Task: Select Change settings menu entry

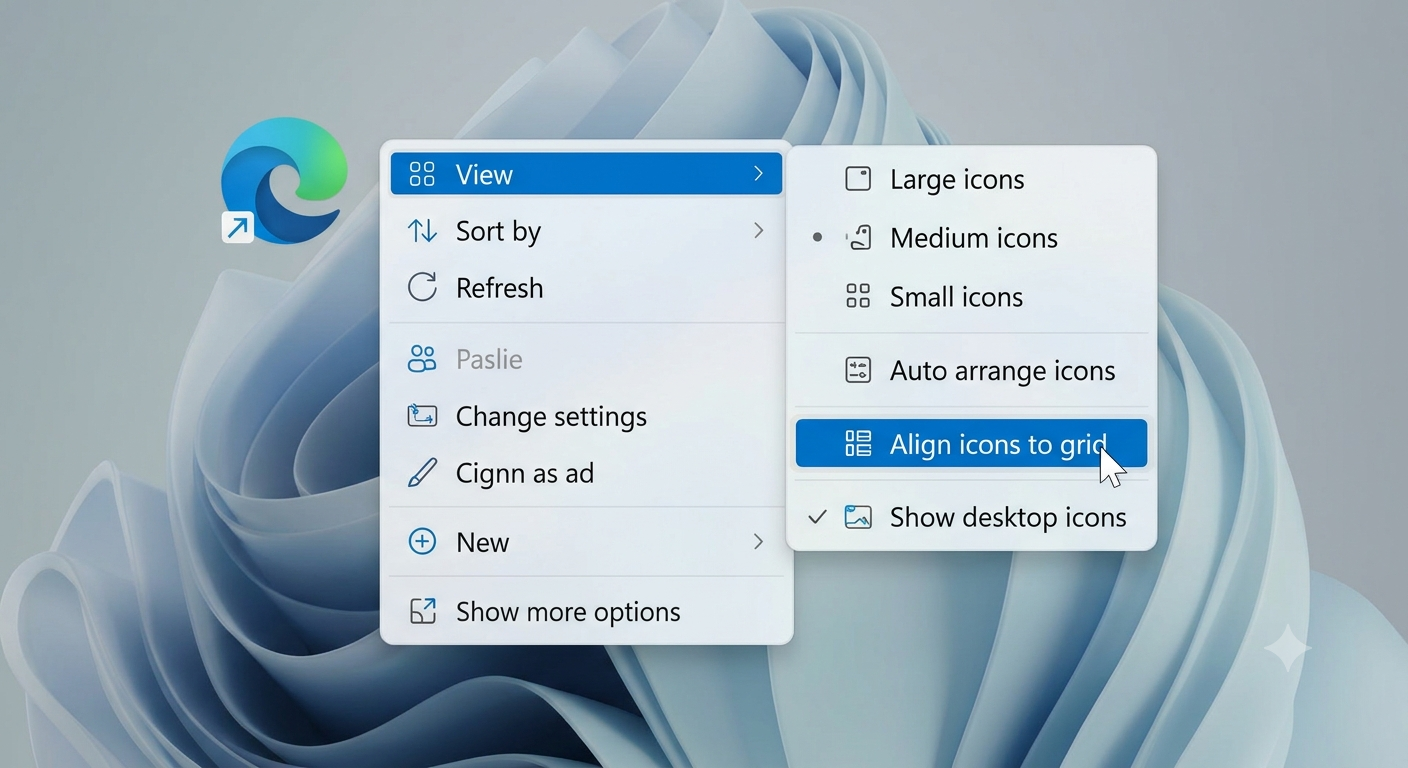Action: click(587, 416)
